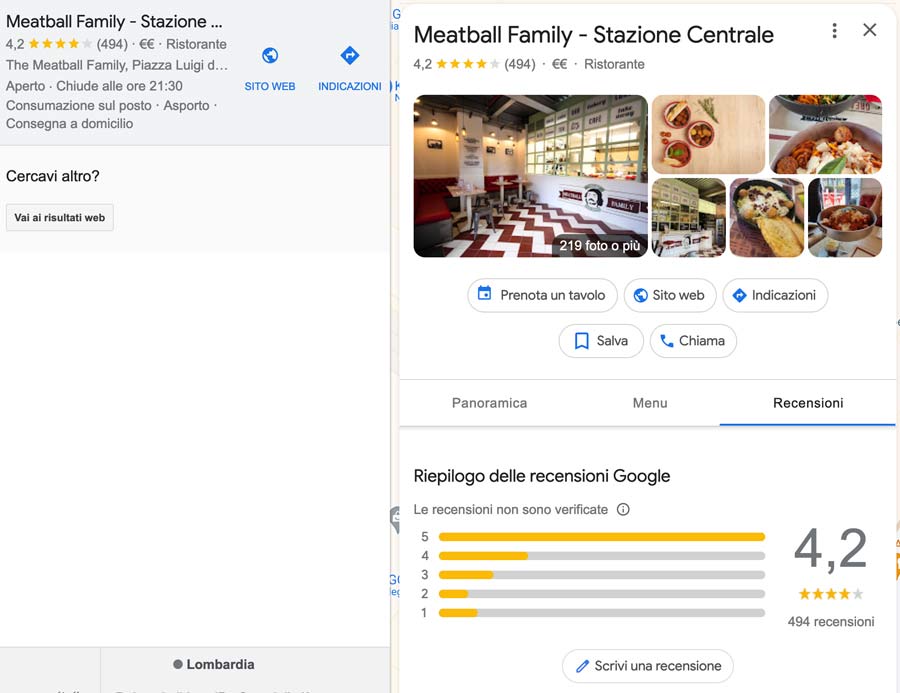
Task: Call the restaurant with Chiama button
Action: pyautogui.click(x=693, y=341)
